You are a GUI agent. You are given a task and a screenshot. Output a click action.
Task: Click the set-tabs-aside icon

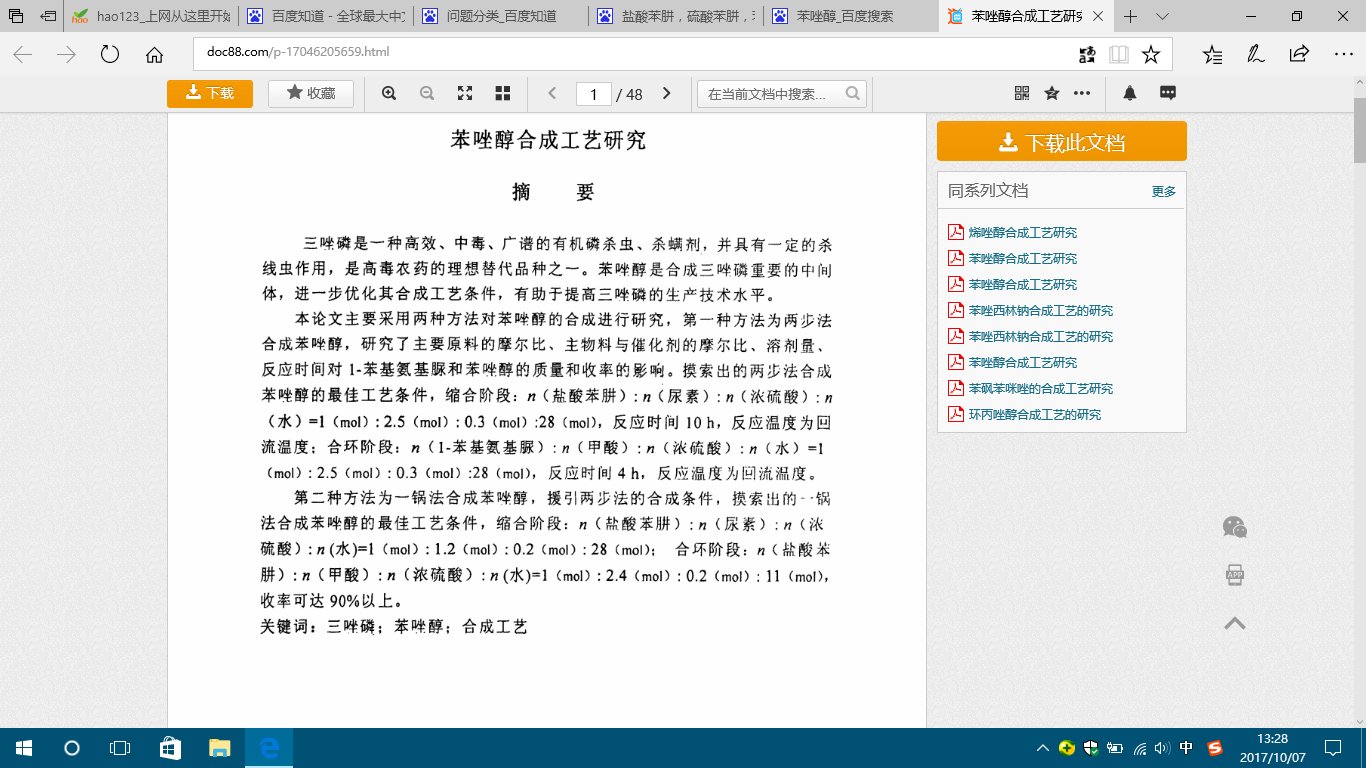pos(48,16)
